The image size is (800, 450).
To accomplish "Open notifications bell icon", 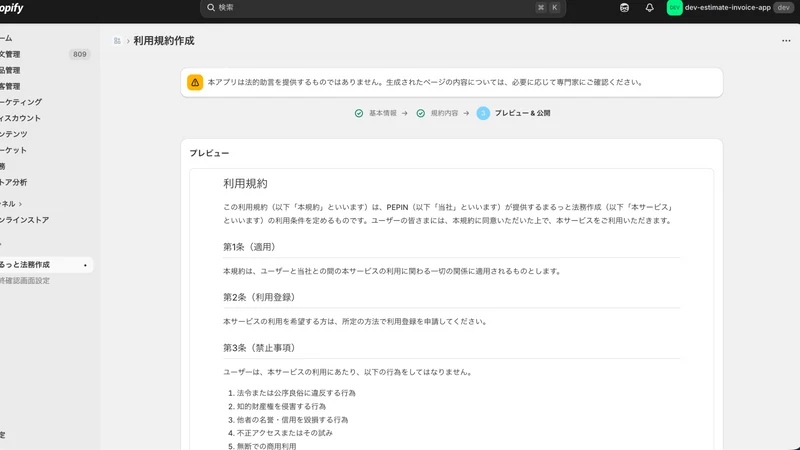I will 649,8.
